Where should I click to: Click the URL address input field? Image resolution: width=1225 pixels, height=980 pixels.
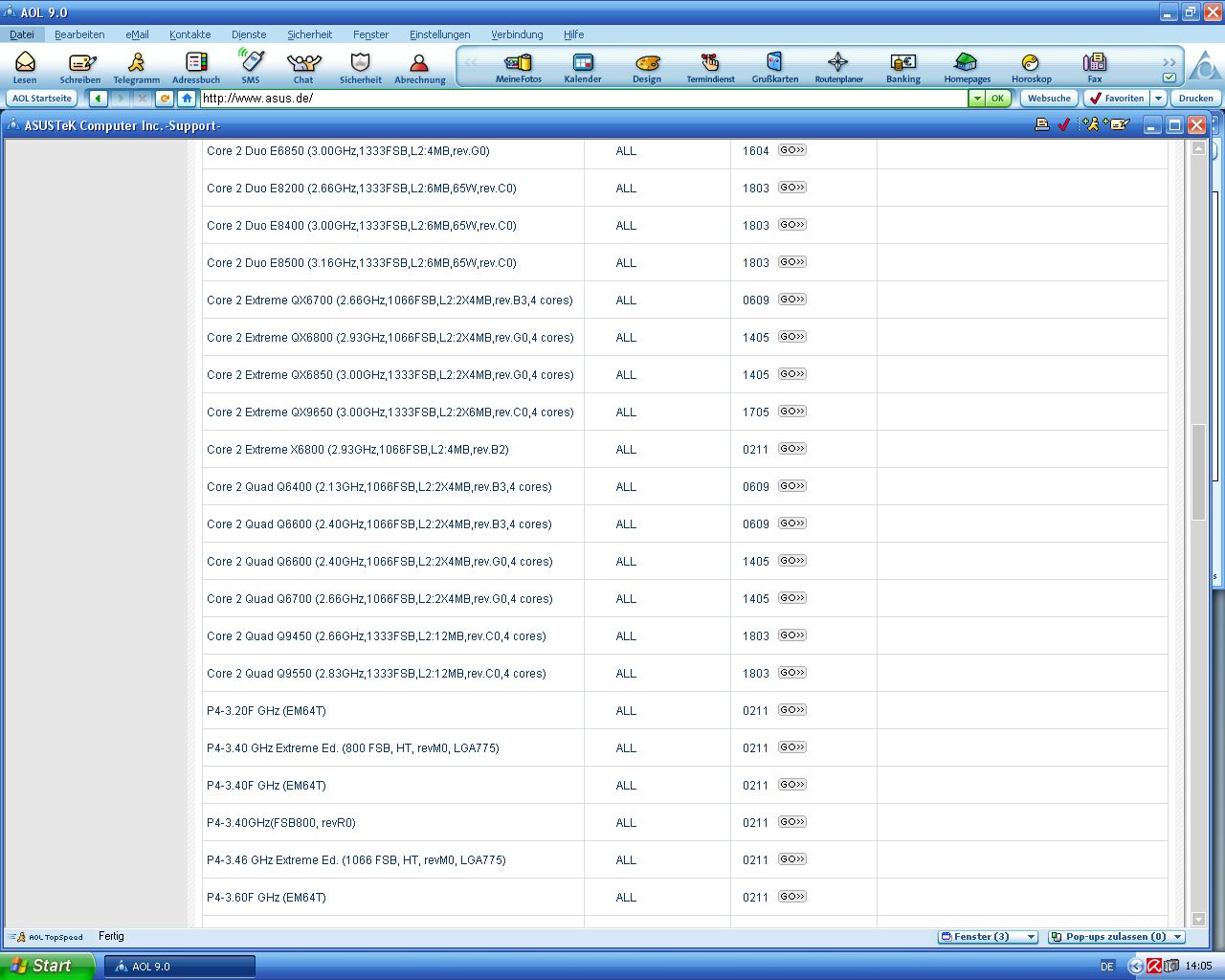point(583,99)
